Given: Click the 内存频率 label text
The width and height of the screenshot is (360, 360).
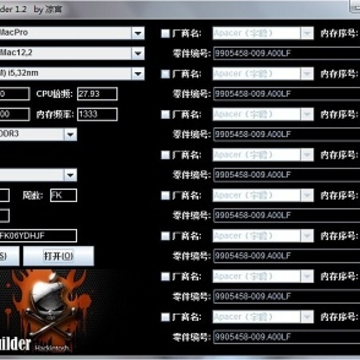Looking at the screenshot, I should 54,115.
